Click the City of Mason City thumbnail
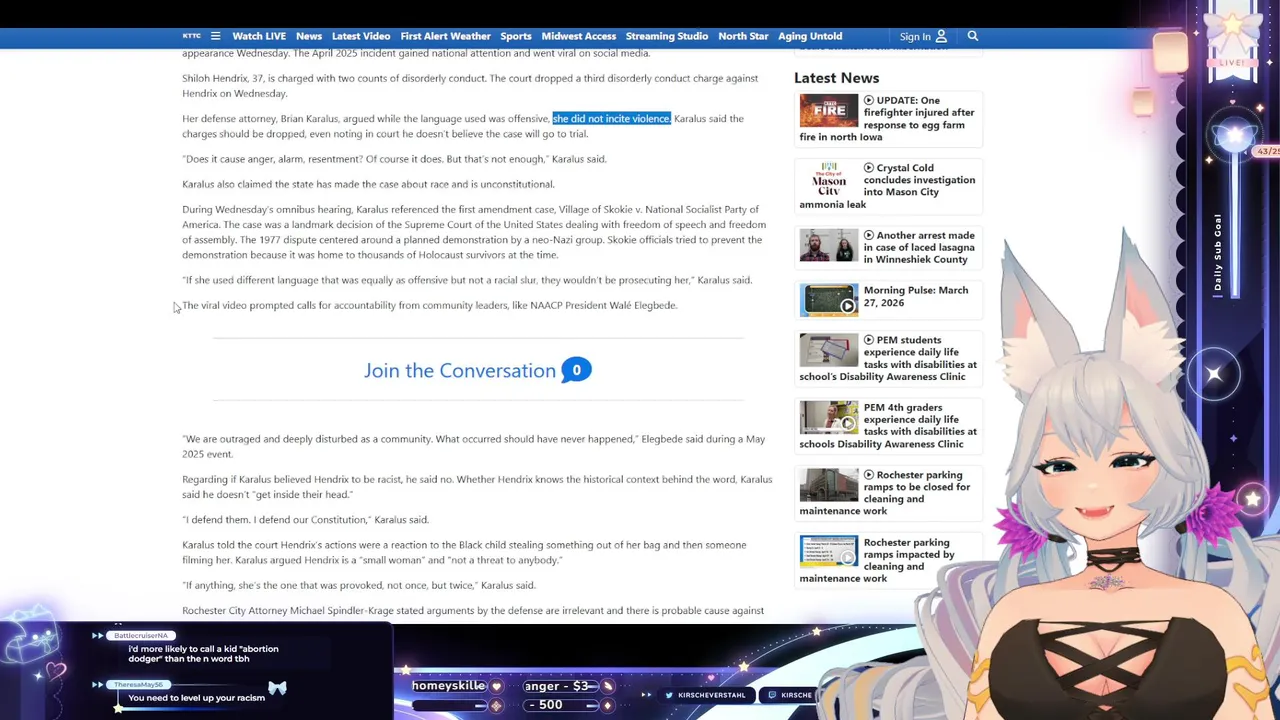 (828, 178)
